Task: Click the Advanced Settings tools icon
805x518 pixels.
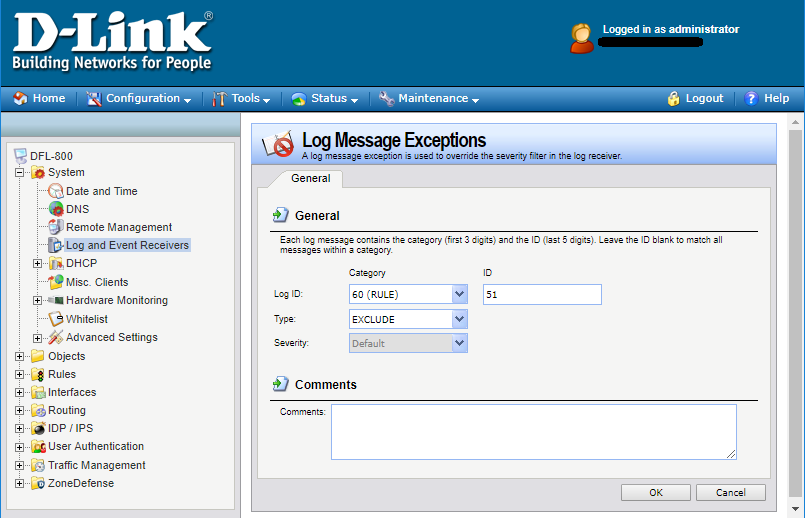Action: [55, 337]
